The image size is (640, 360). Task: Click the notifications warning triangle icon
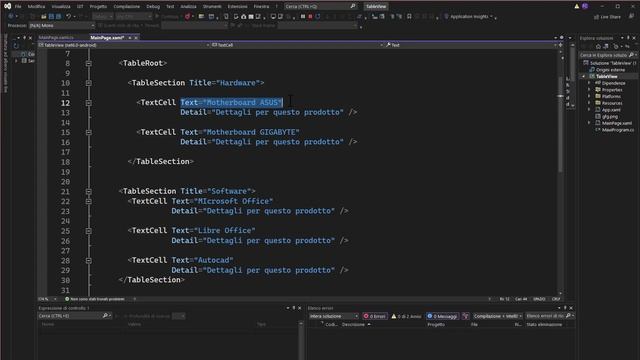[x=576, y=7]
